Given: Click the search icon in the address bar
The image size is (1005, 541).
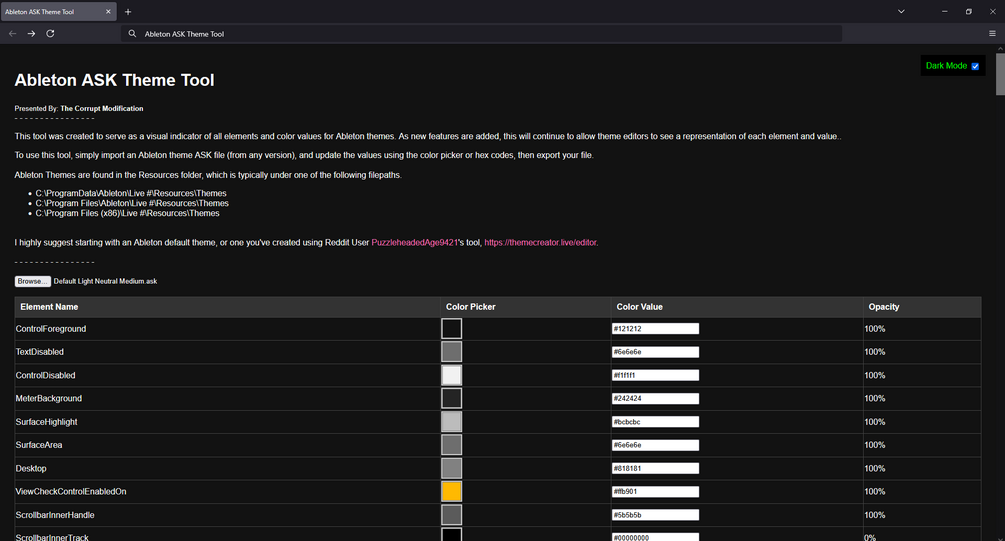Looking at the screenshot, I should tap(132, 34).
